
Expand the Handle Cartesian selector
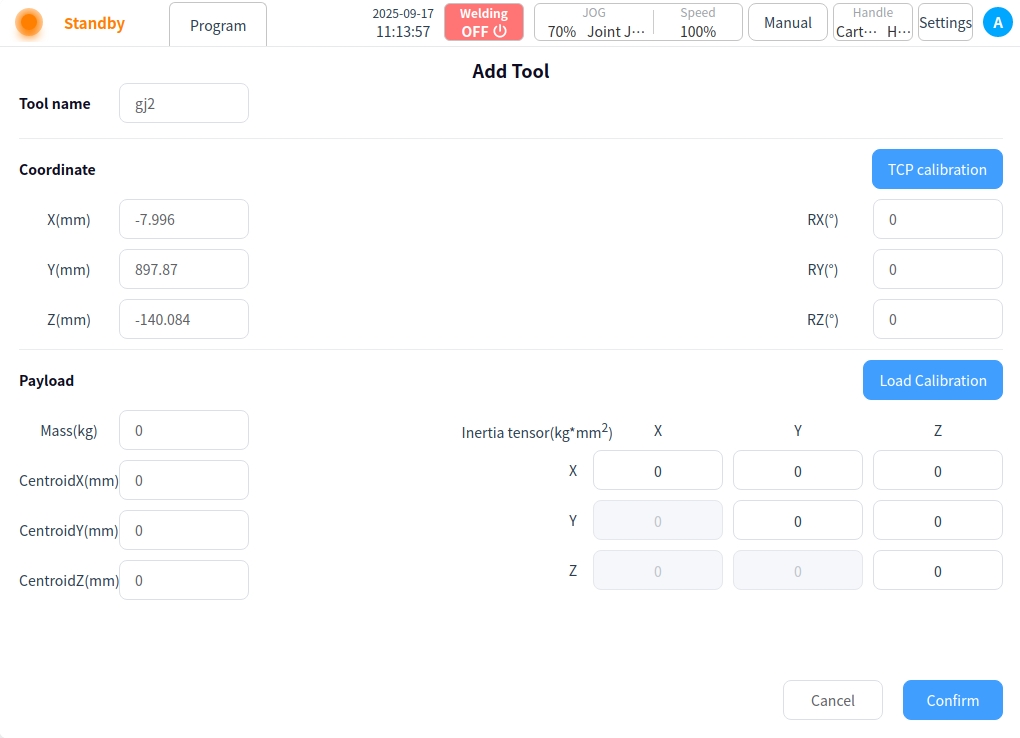pos(873,22)
